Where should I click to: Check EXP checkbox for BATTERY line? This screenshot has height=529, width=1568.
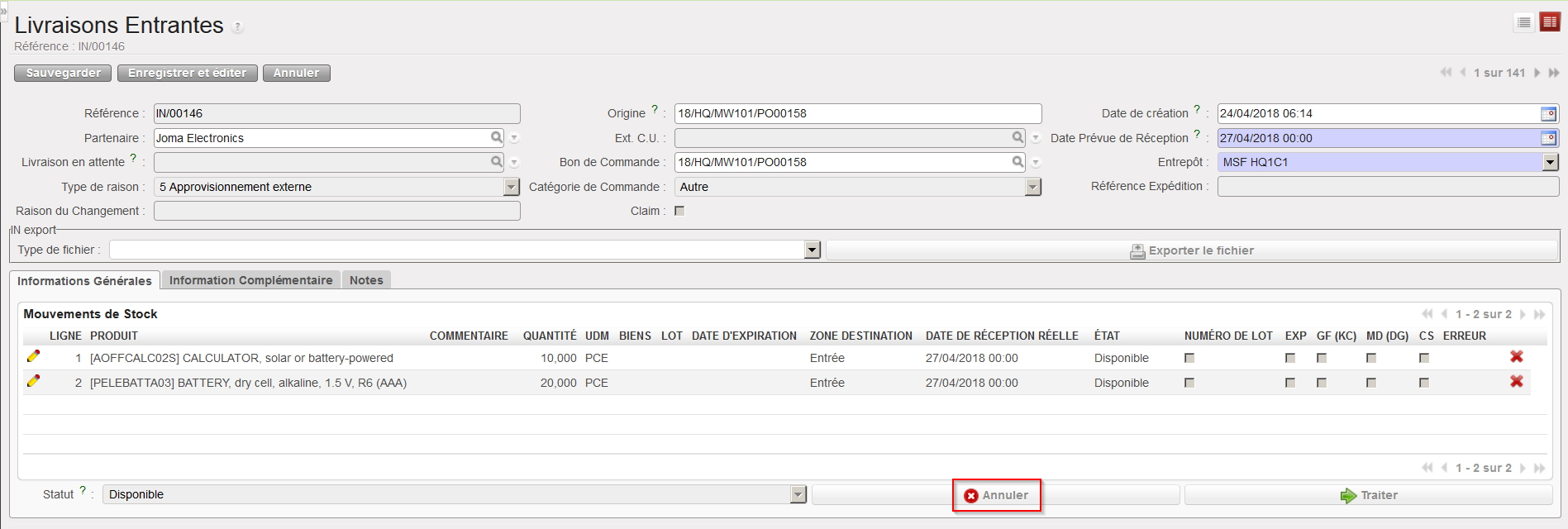pos(1289,383)
